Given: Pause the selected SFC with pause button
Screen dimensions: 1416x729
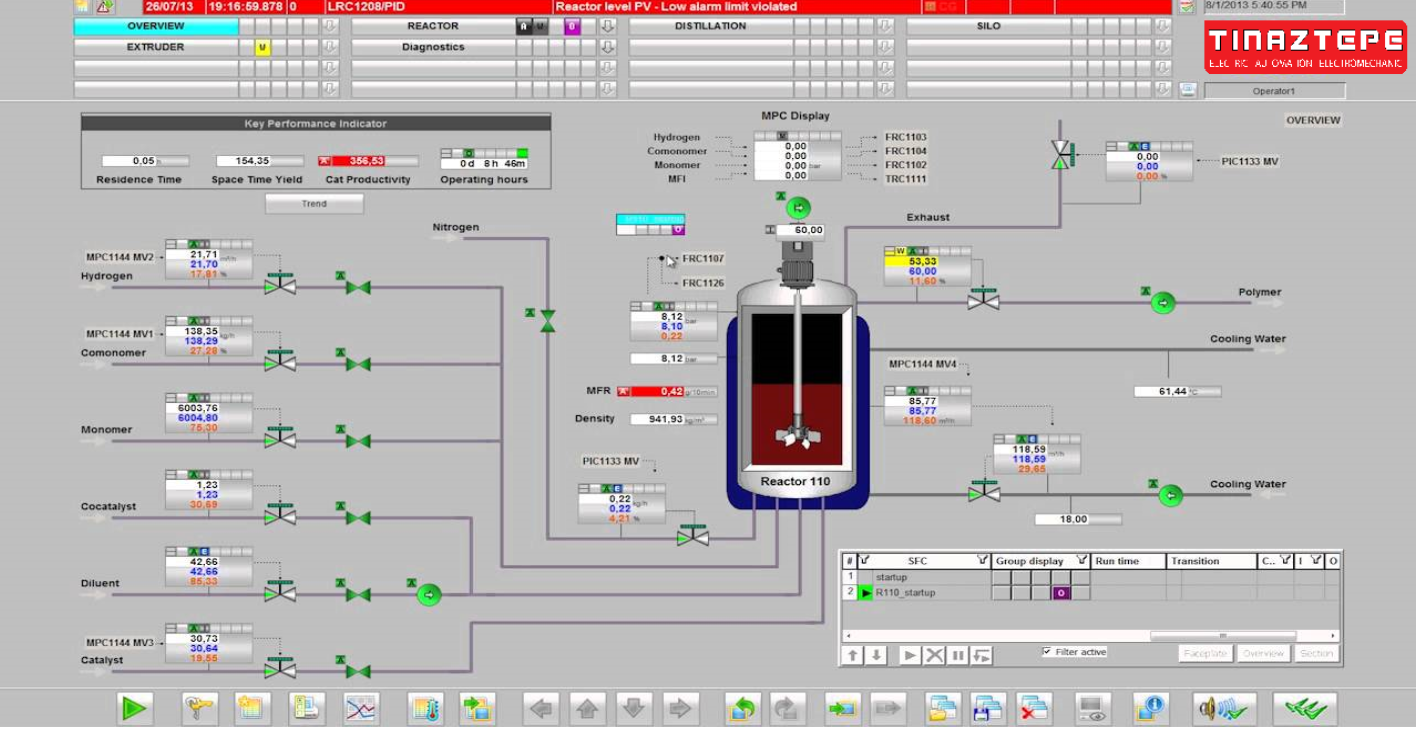Looking at the screenshot, I should pos(959,656).
